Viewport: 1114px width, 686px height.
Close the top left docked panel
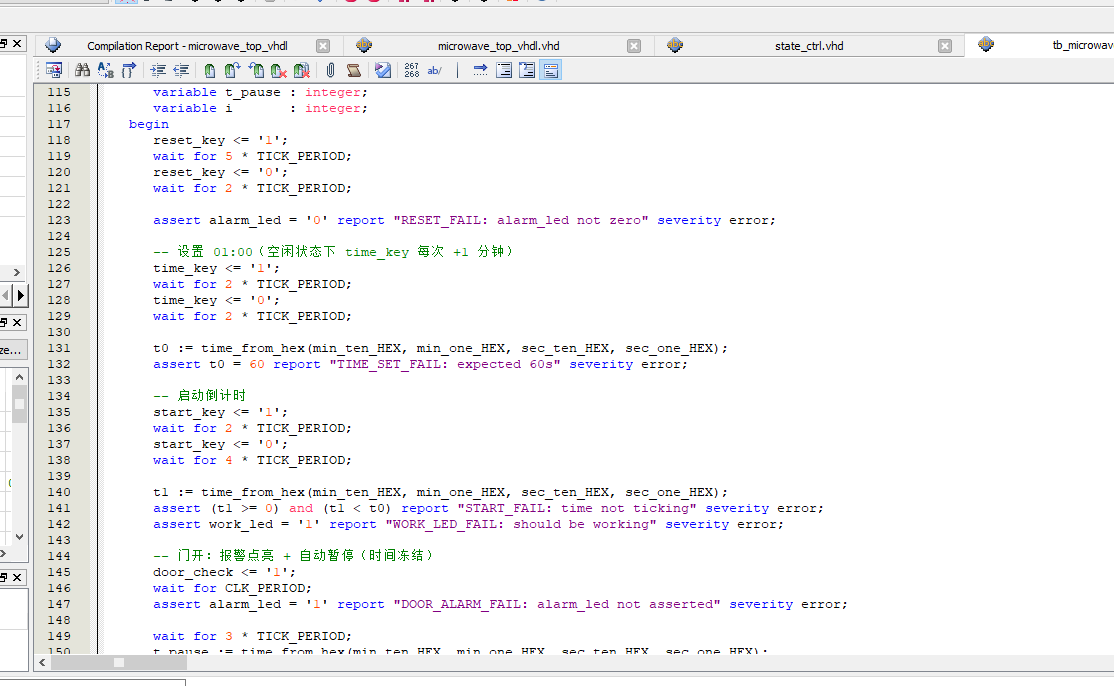coord(17,43)
